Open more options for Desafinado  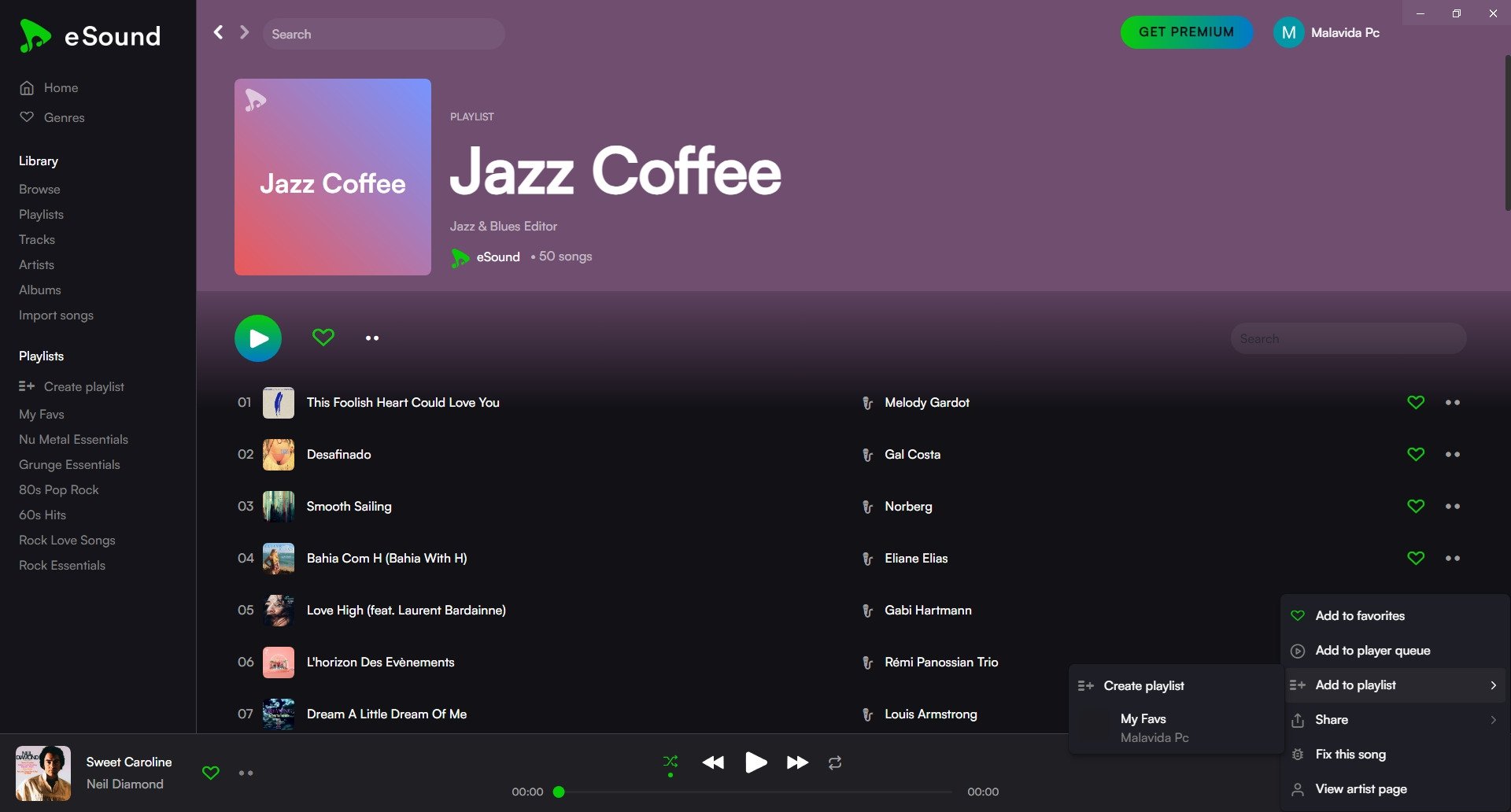click(1453, 454)
